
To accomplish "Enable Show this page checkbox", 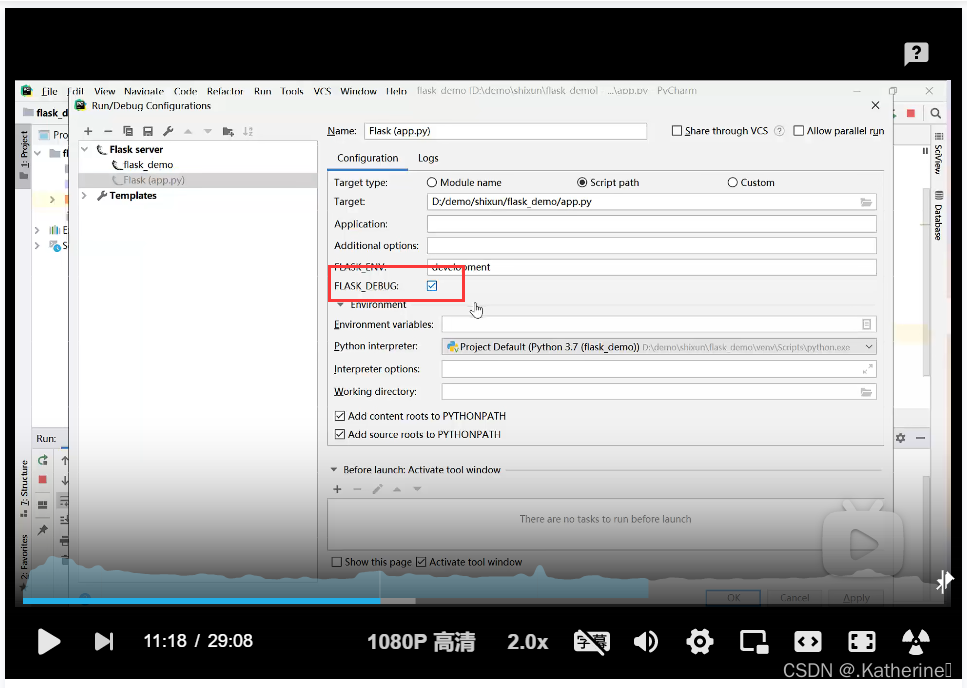I will point(337,562).
